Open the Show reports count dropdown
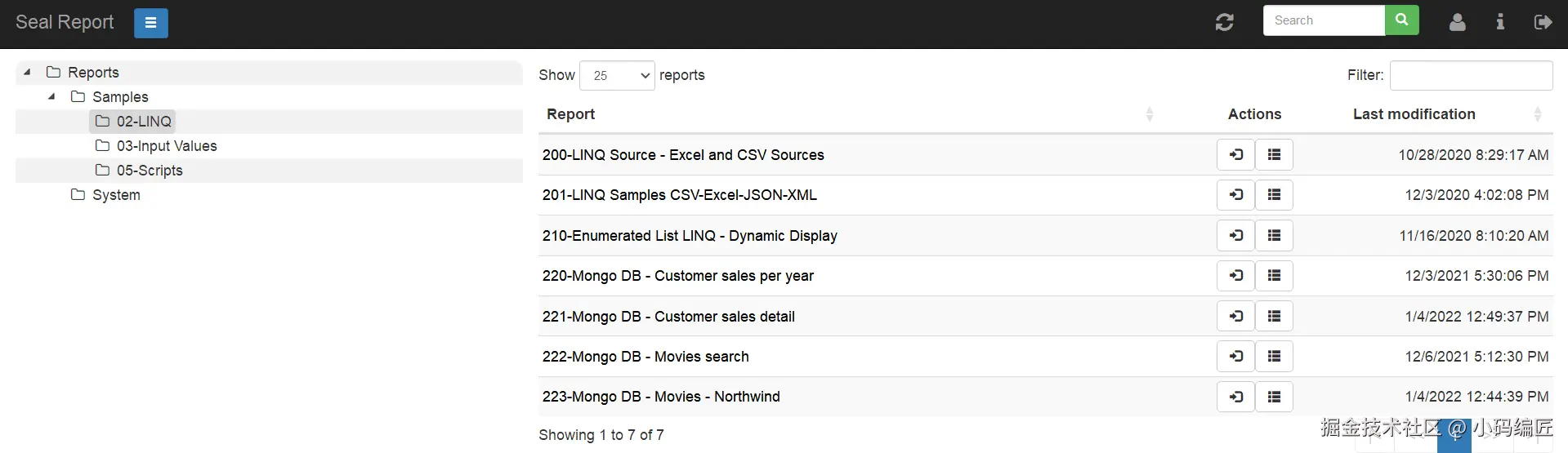This screenshot has width=1568, height=453. tap(617, 76)
